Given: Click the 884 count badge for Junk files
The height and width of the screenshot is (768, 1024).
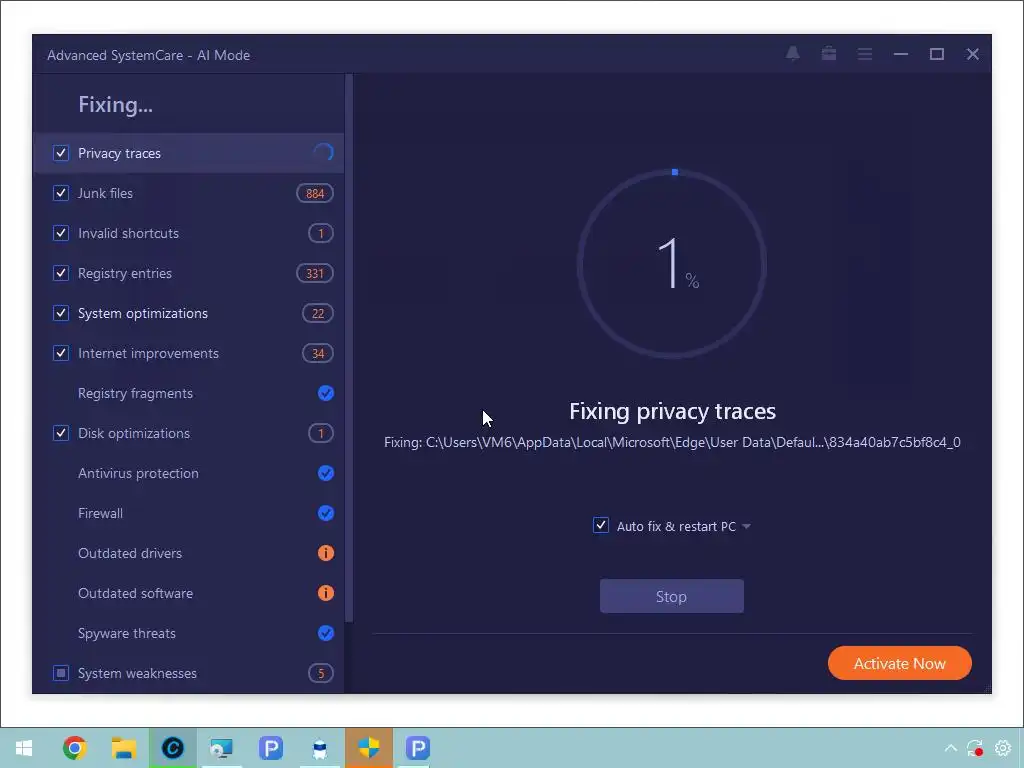Looking at the screenshot, I should (315, 193).
